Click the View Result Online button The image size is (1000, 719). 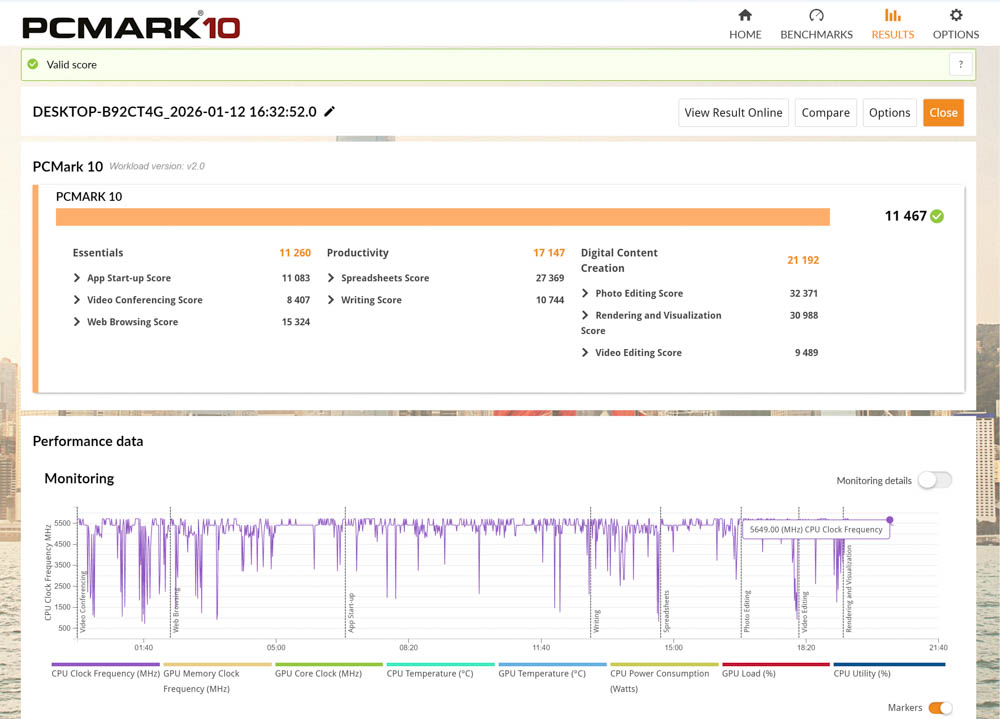pos(733,113)
